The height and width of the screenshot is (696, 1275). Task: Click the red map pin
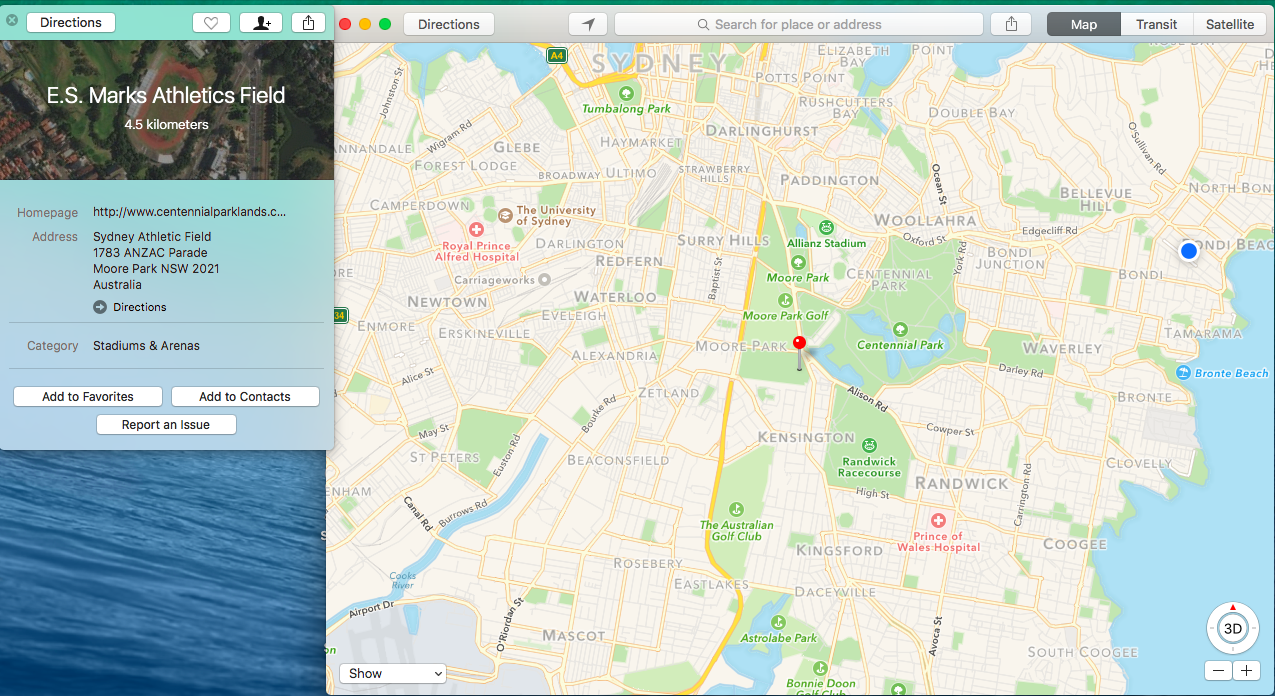click(799, 343)
